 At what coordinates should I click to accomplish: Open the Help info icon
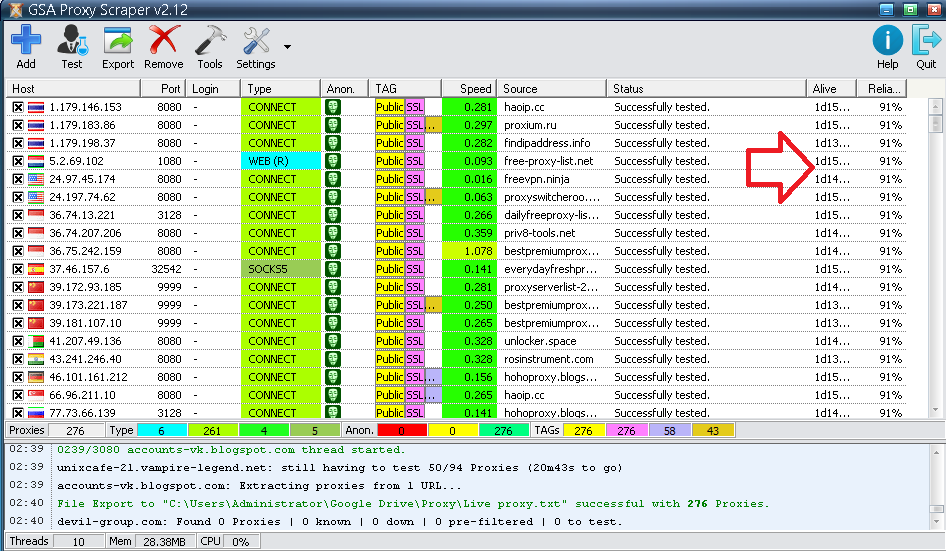887,40
